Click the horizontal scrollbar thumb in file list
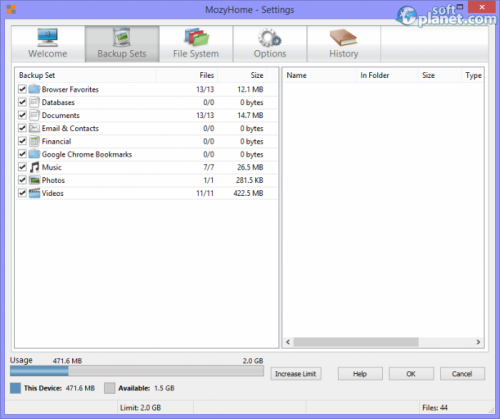Image resolution: width=500 pixels, height=419 pixels. (356, 342)
